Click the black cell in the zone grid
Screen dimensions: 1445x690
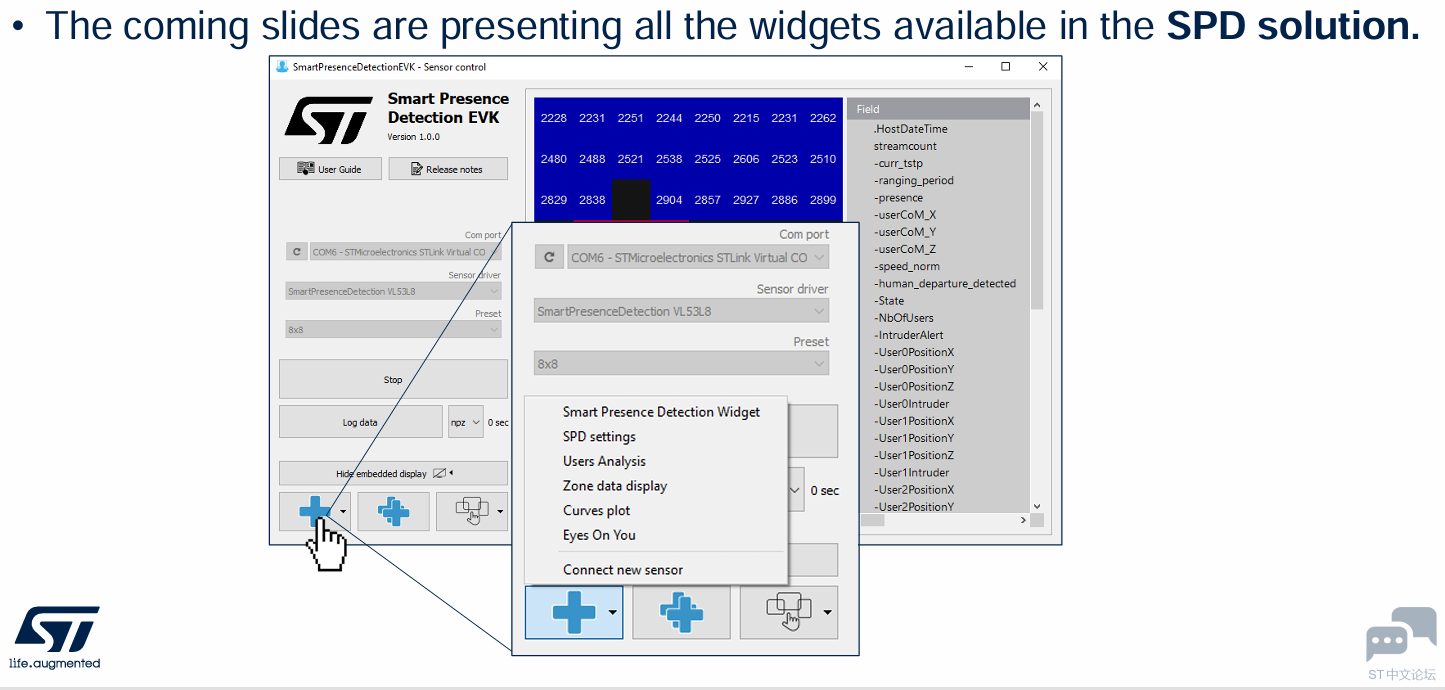coord(631,199)
